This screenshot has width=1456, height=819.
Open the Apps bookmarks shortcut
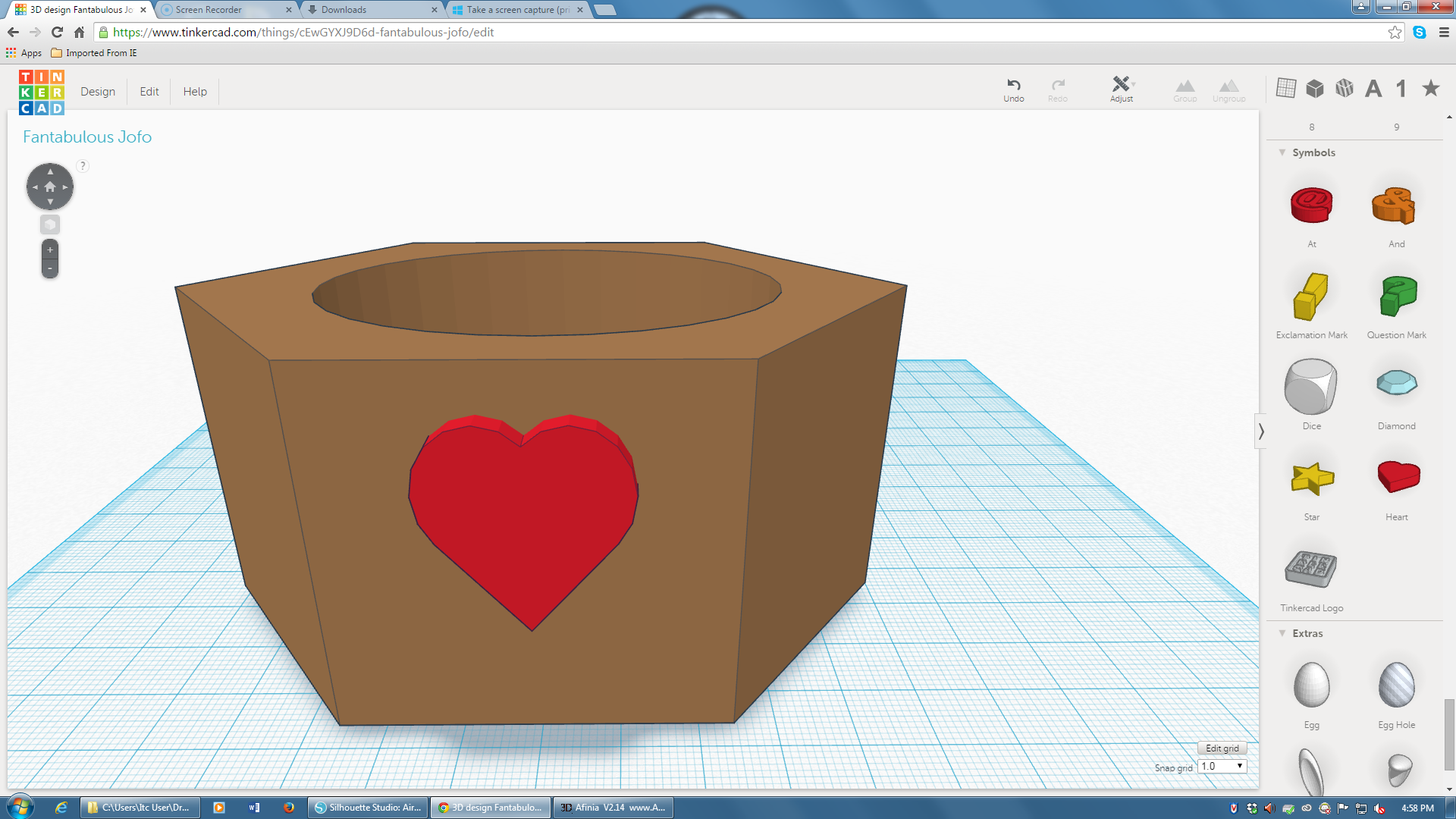[x=24, y=53]
